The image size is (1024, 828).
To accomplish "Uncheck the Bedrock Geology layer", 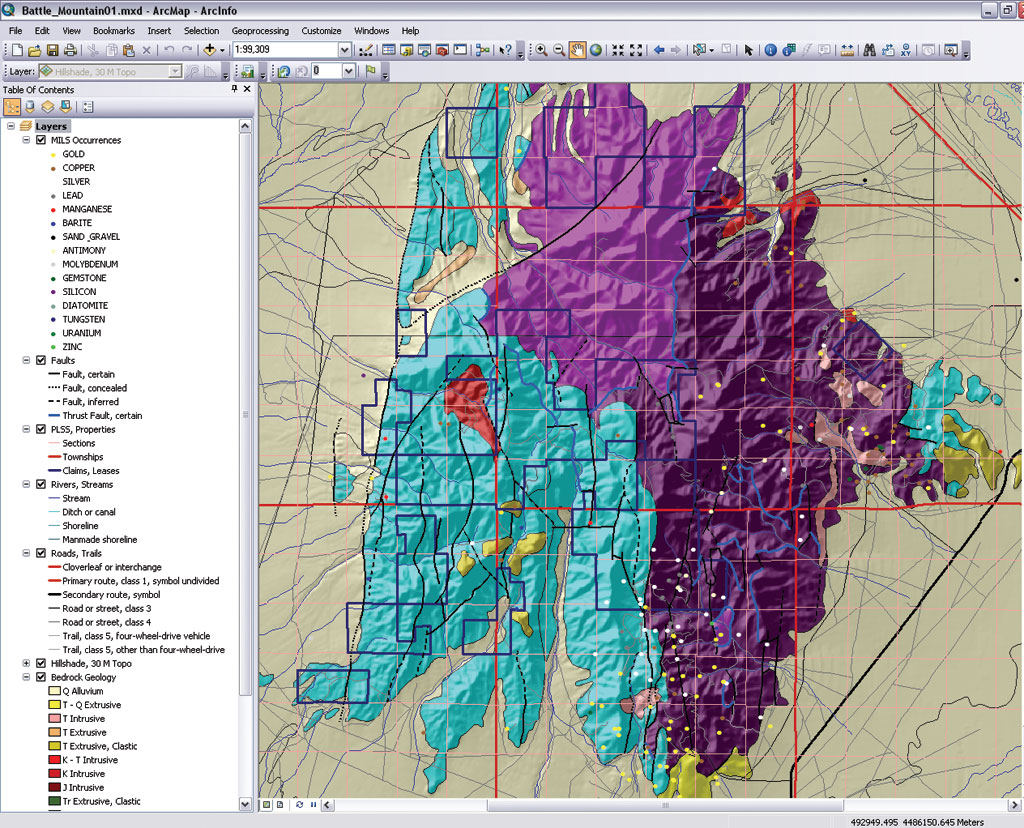I will (x=41, y=677).
